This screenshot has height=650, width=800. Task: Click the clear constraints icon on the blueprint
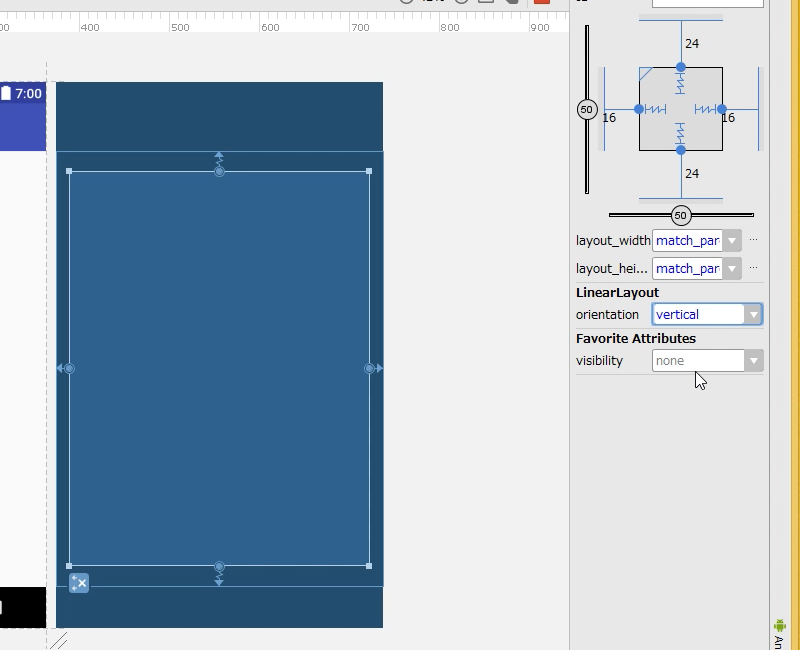(79, 583)
